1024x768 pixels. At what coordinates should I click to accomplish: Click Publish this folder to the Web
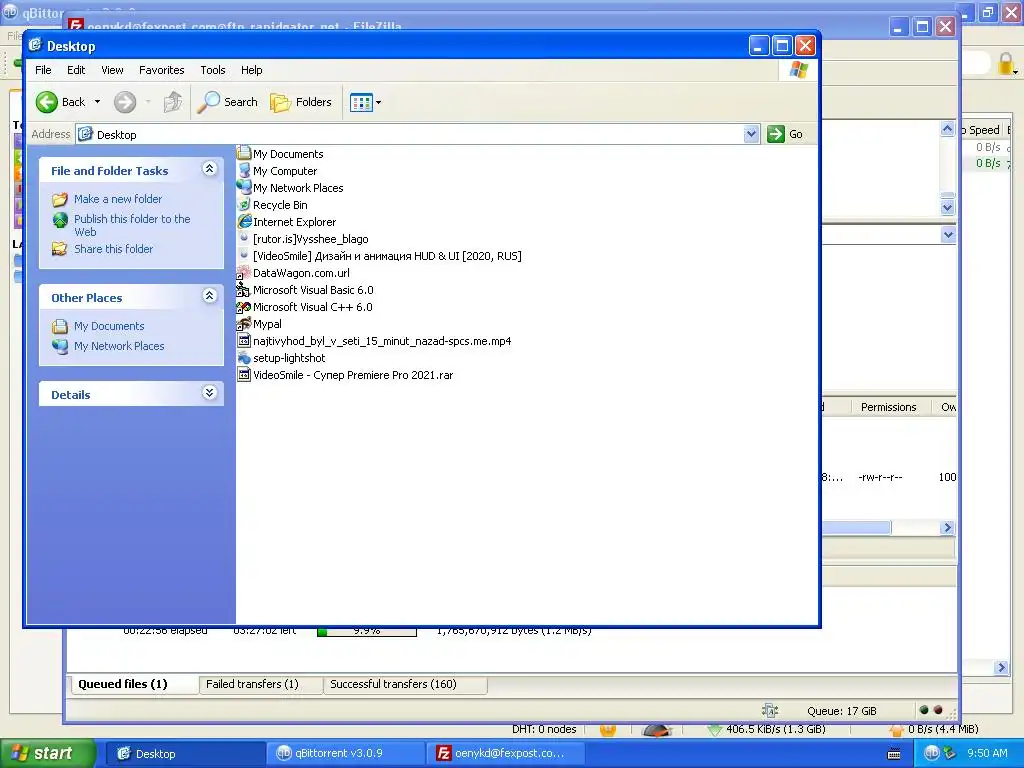[132, 225]
